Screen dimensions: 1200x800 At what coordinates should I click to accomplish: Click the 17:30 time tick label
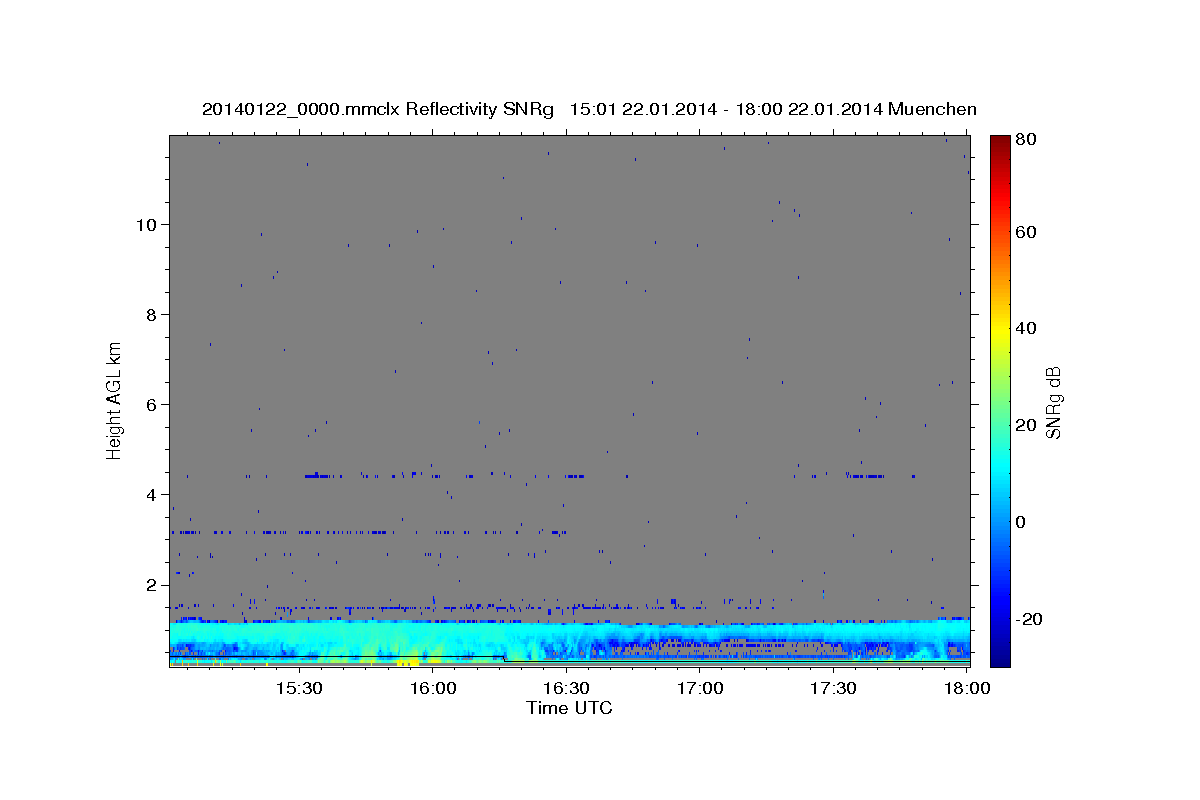pos(833,690)
